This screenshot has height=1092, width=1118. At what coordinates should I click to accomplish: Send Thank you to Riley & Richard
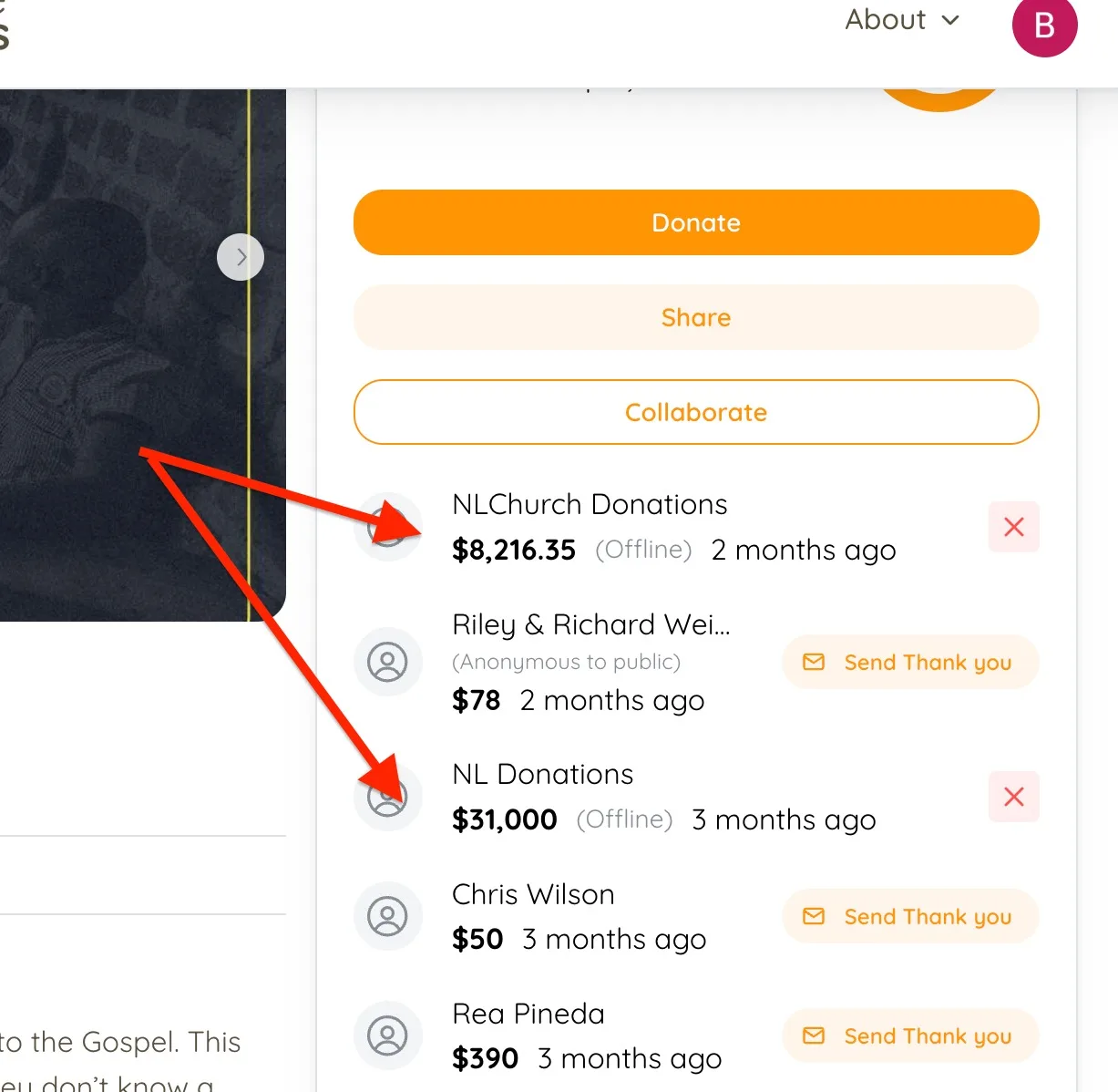[x=910, y=662]
